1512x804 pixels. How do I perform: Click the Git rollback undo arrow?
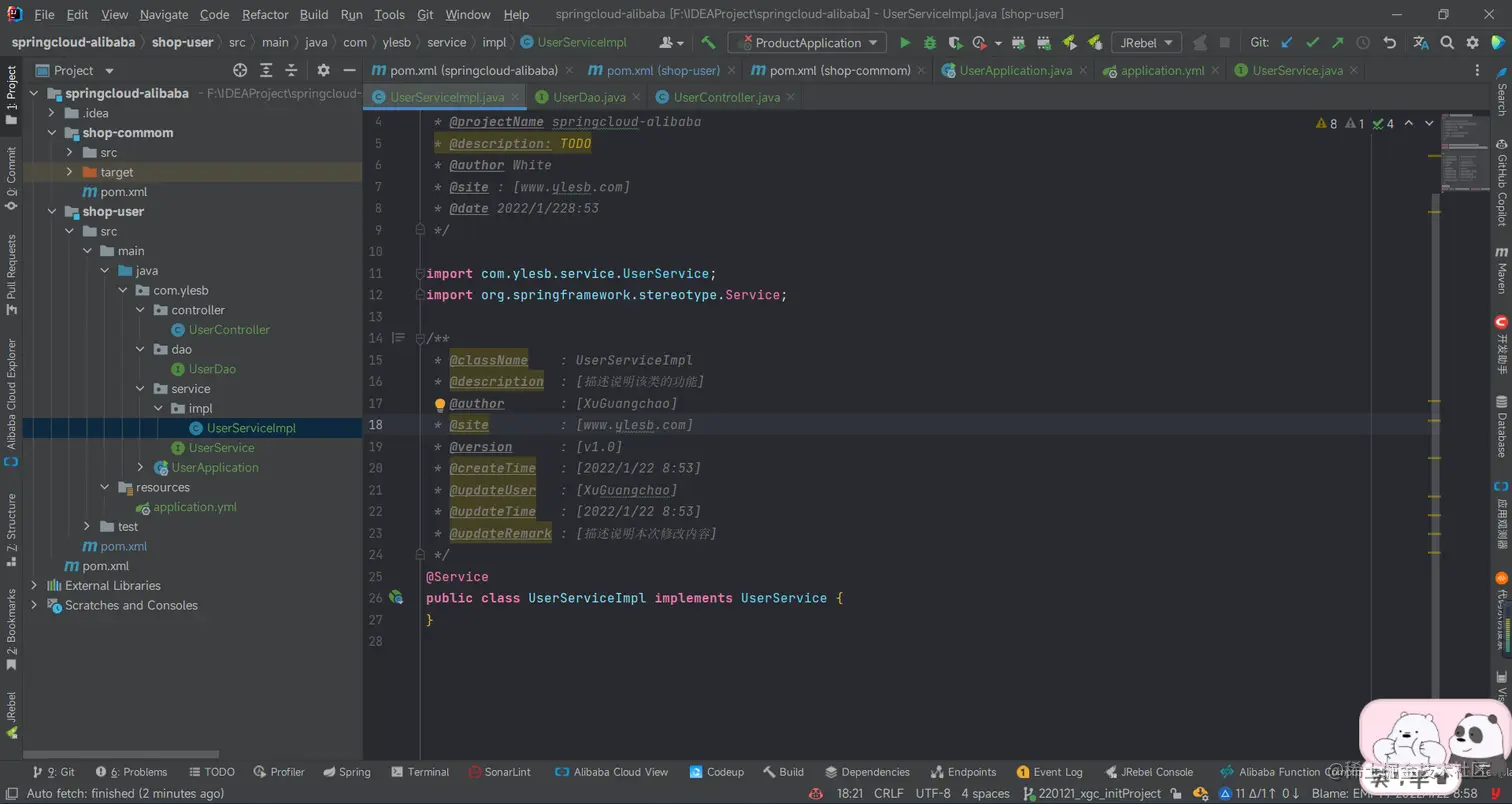(1389, 43)
